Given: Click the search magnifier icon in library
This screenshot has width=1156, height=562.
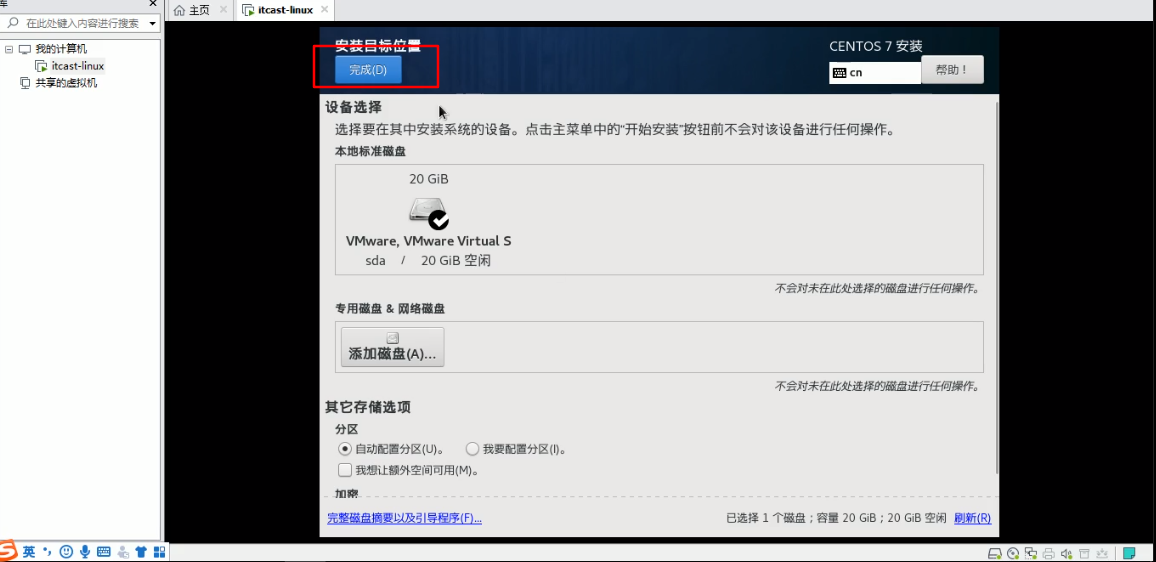Looking at the screenshot, I should coord(12,24).
